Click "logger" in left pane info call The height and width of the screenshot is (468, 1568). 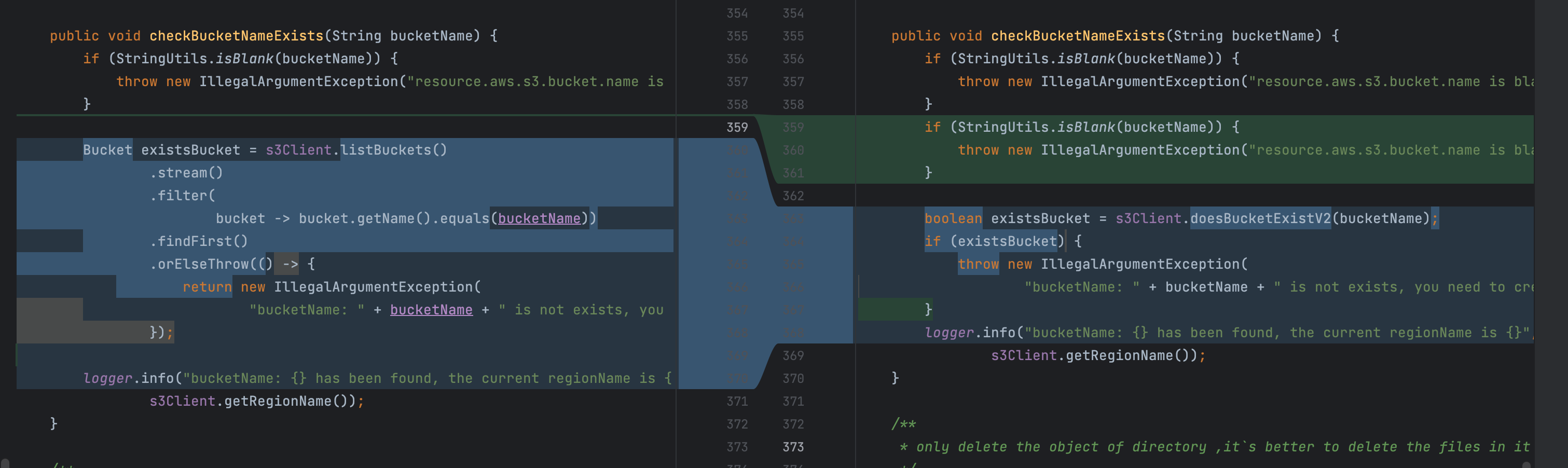(107, 378)
